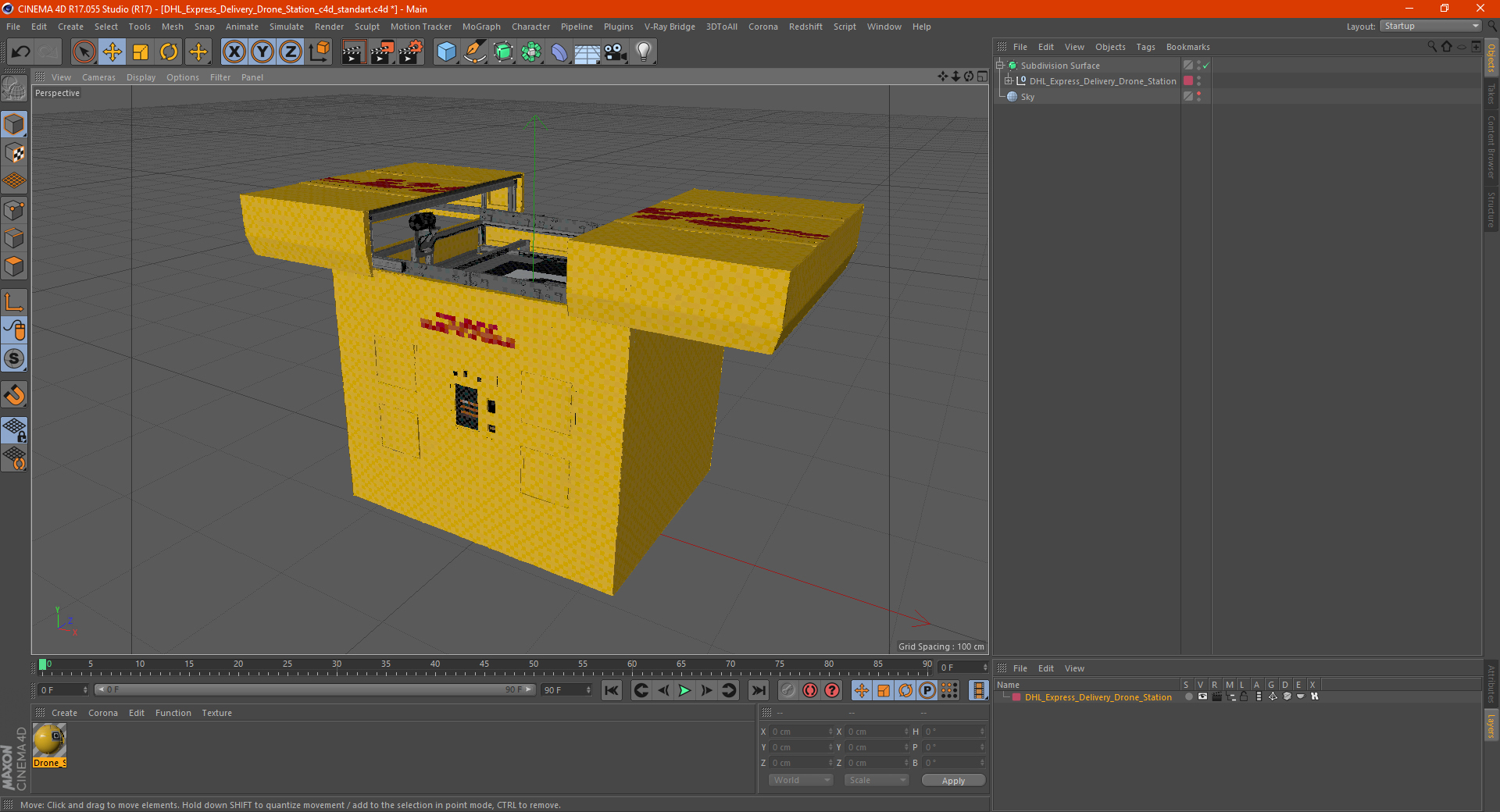
Task: Toggle layer view eye icon for DHL layer
Action: tap(1202, 696)
